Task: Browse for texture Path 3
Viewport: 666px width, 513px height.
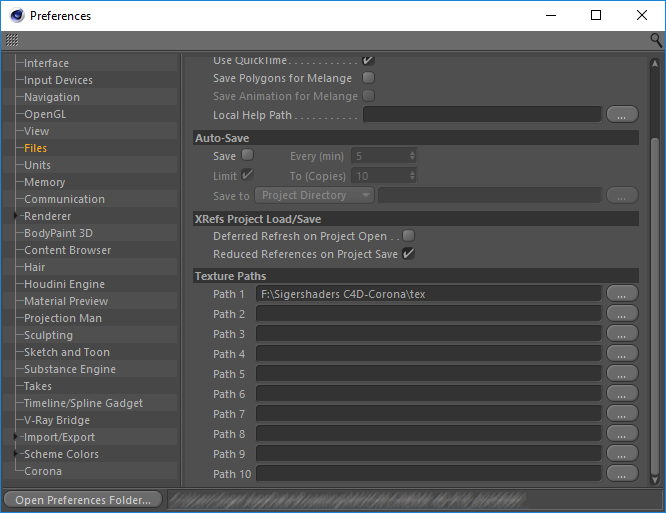Action: pyautogui.click(x=622, y=333)
